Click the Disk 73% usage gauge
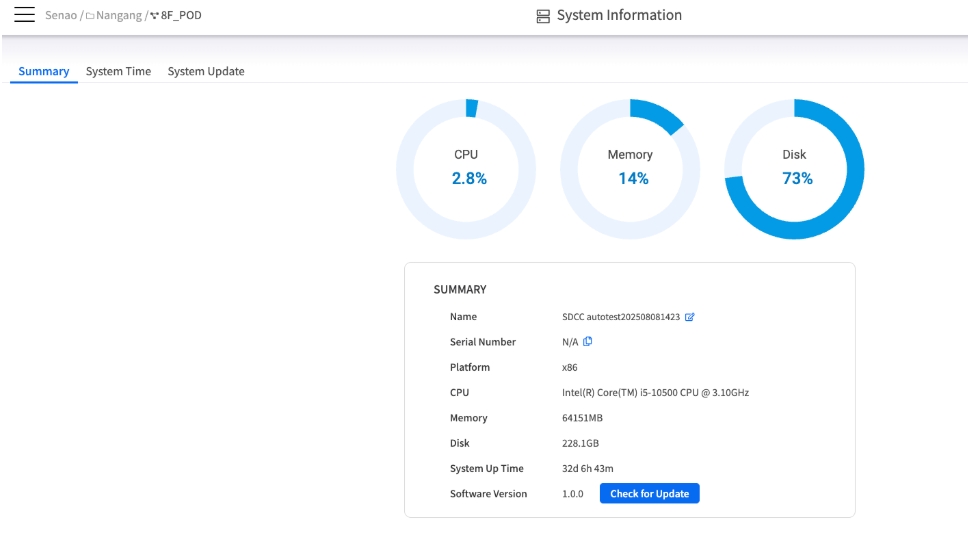Viewport: 968px width, 537px height. pos(794,169)
